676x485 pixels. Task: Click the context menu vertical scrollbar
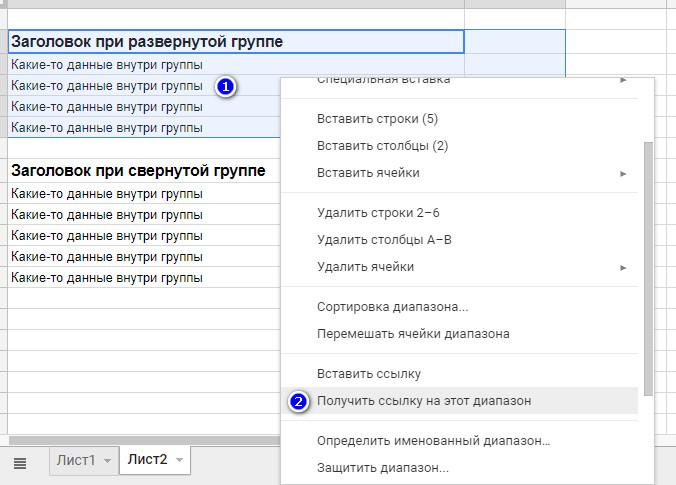click(648, 269)
